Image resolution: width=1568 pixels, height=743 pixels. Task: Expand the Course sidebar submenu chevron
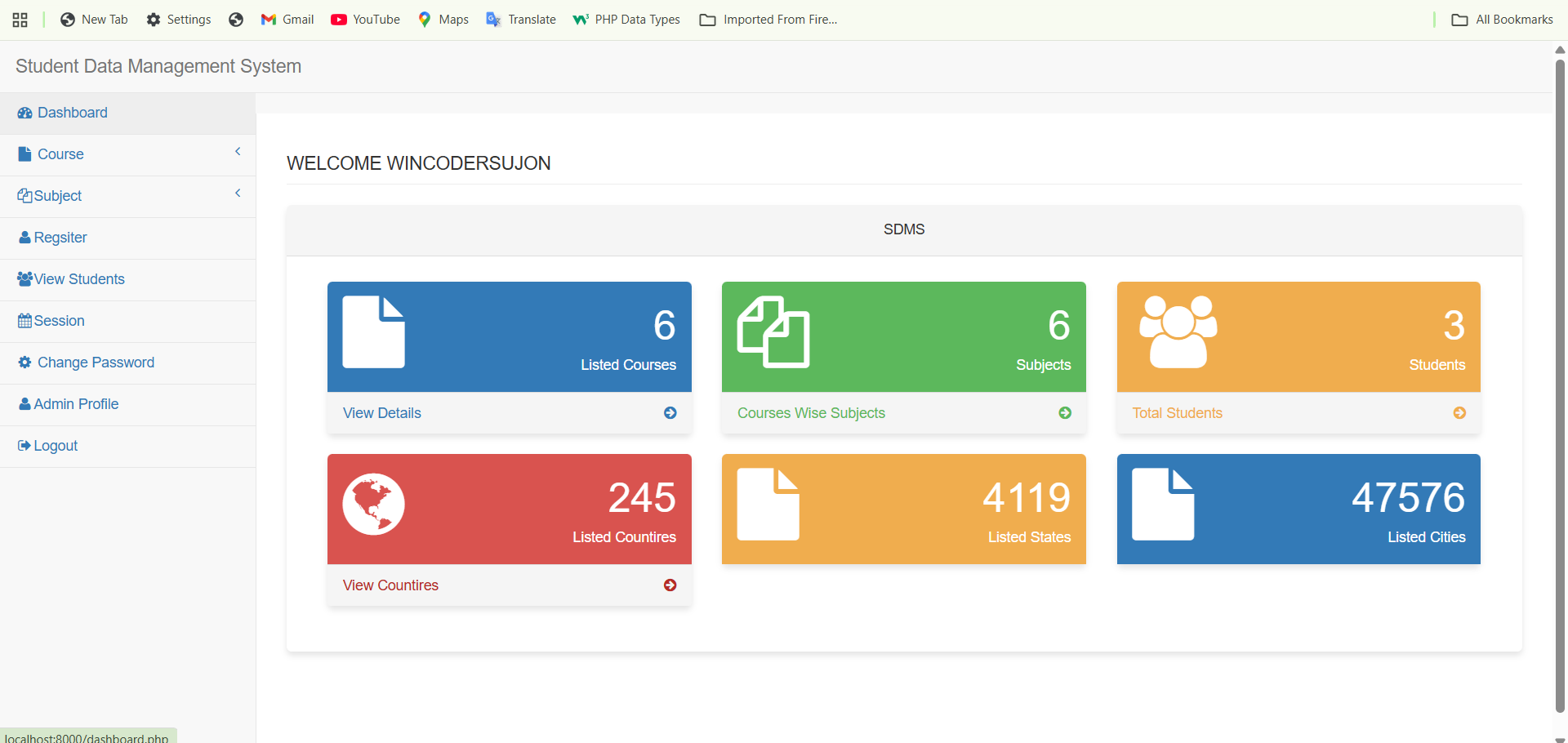point(238,152)
